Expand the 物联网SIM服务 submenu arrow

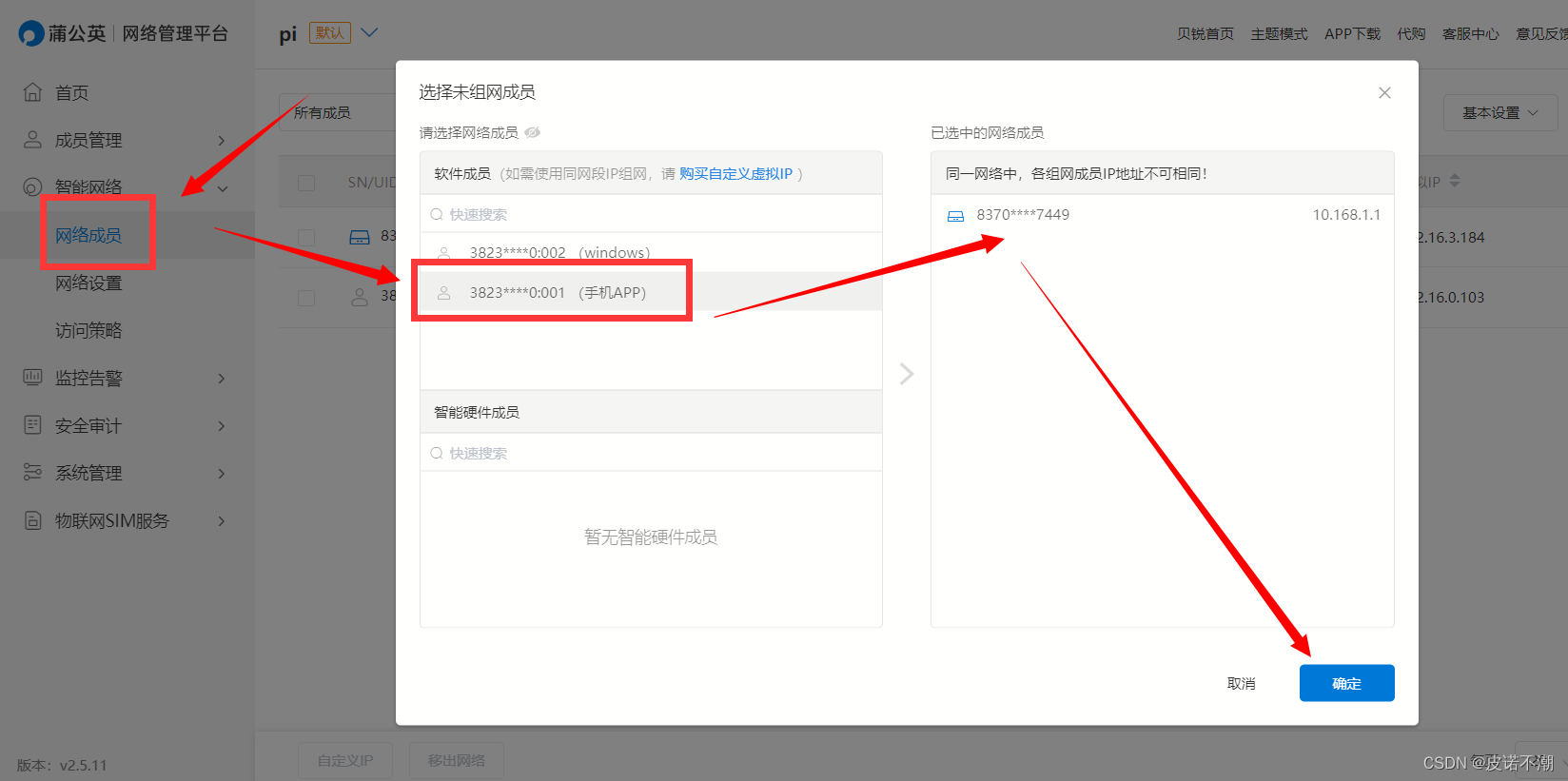(222, 521)
